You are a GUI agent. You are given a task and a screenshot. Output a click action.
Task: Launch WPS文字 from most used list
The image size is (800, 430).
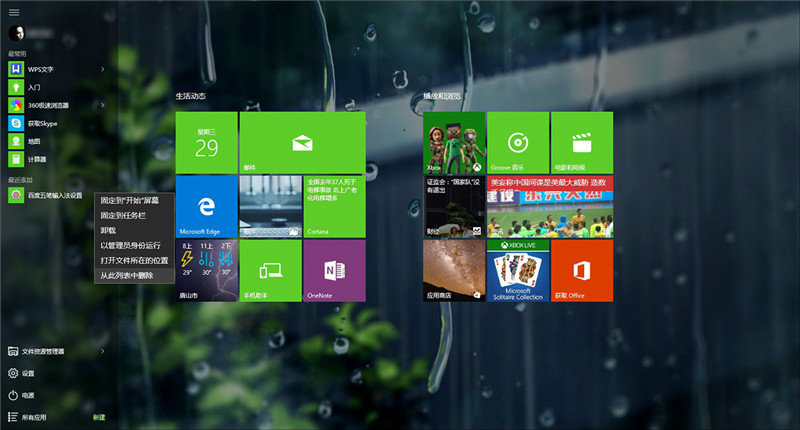click(x=57, y=69)
